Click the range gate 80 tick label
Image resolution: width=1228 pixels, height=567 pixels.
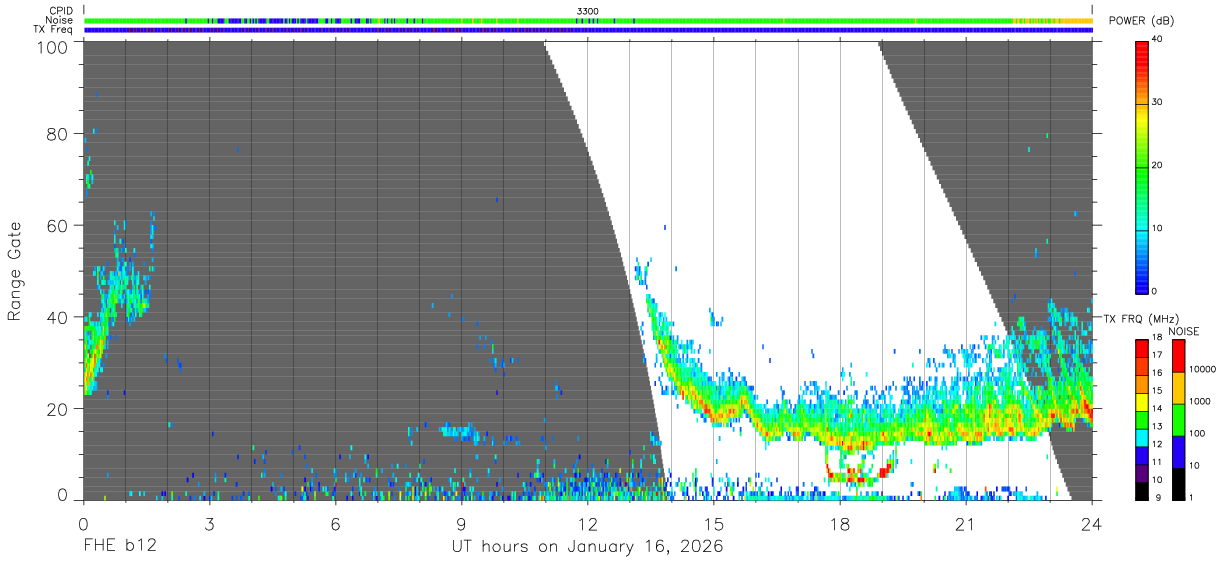[x=58, y=134]
